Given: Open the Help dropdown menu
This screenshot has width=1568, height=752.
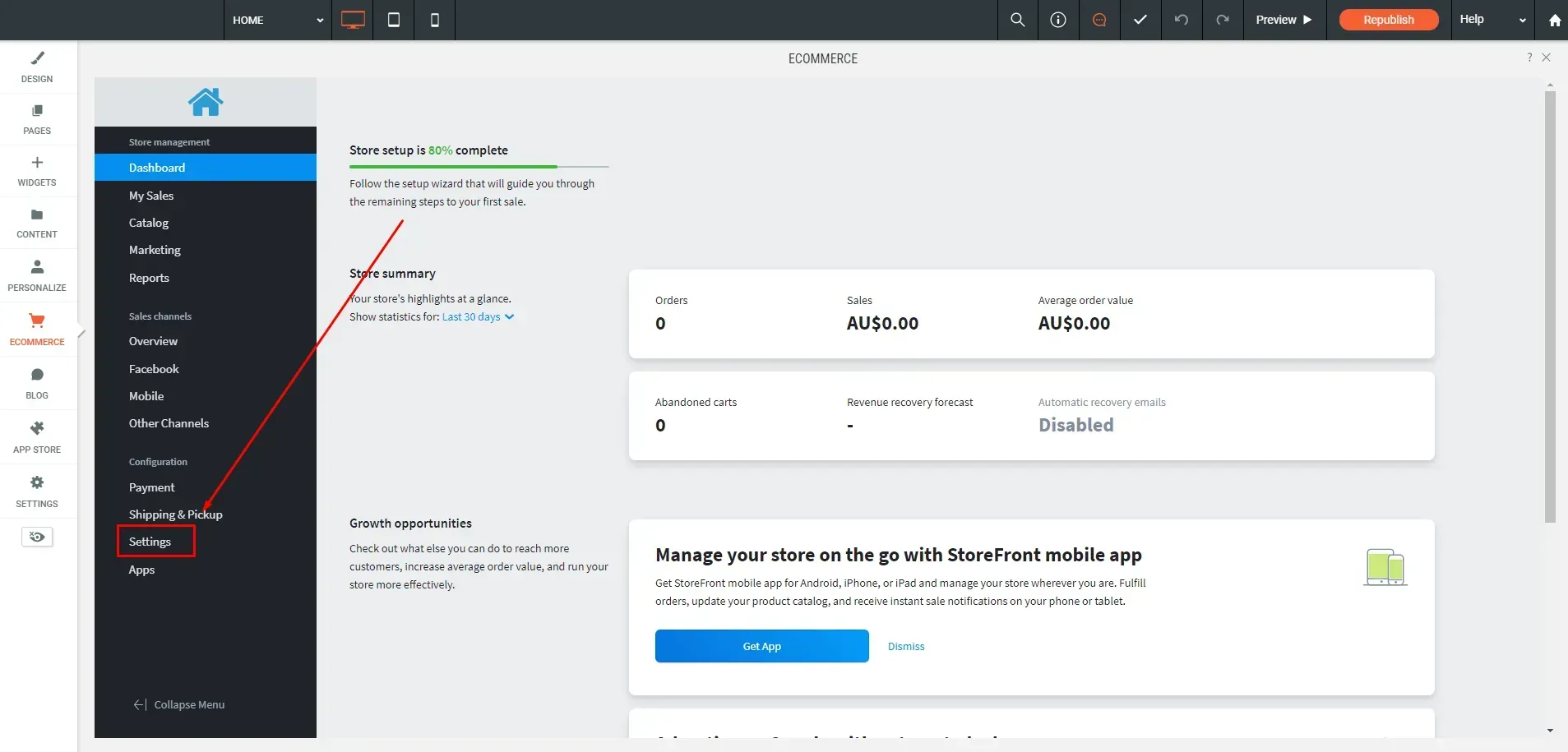Looking at the screenshot, I should pyautogui.click(x=1492, y=20).
